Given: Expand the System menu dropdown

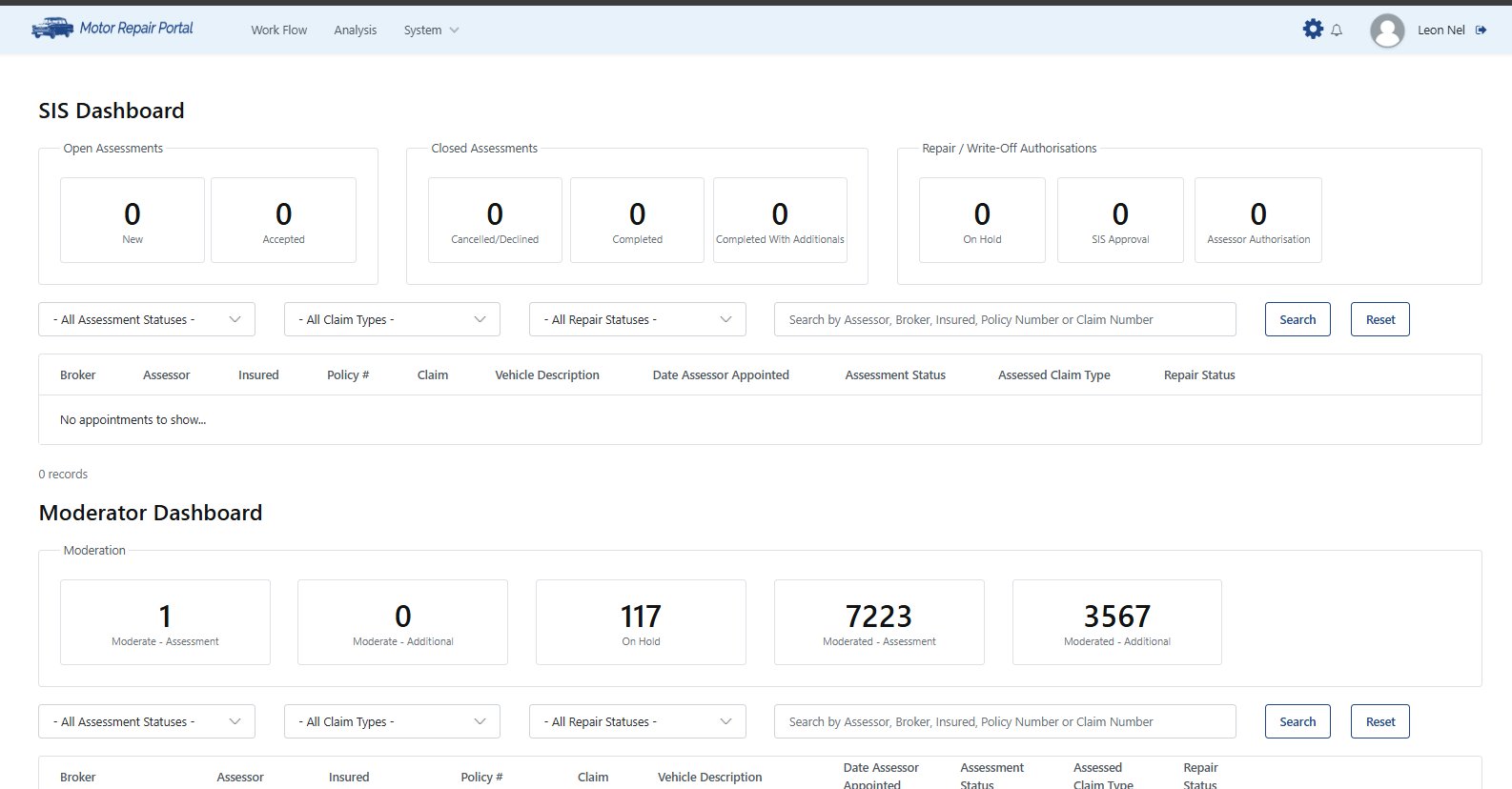Looking at the screenshot, I should (x=431, y=30).
